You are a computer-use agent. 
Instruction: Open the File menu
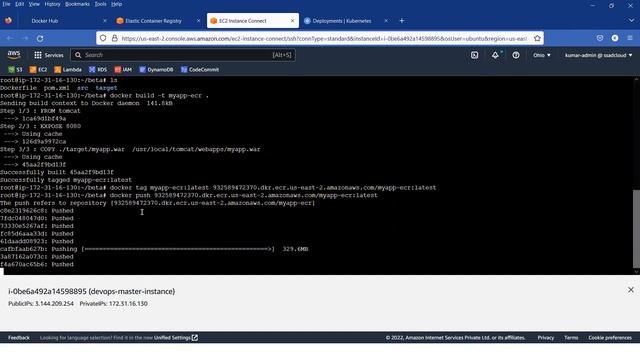[x=6, y=4]
